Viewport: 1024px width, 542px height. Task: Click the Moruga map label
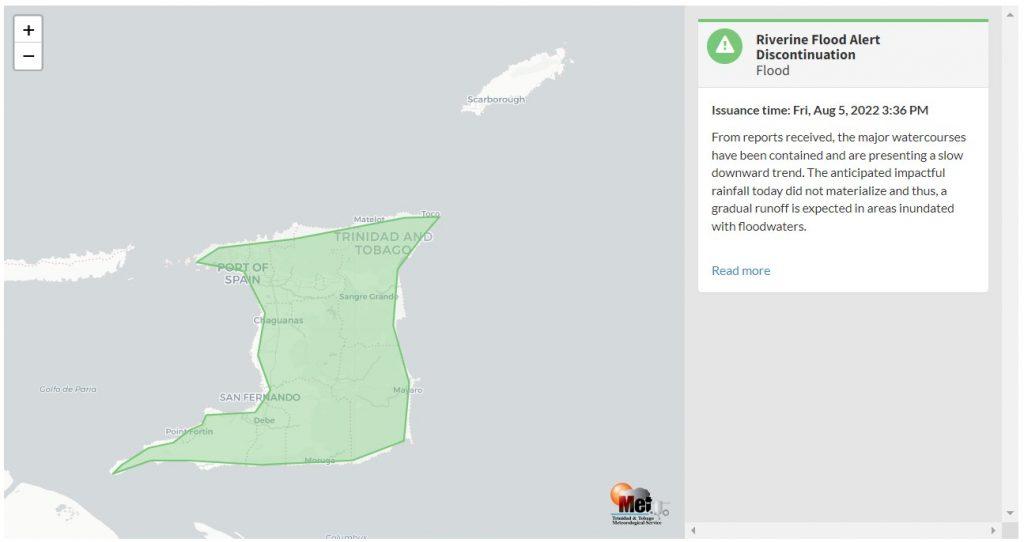(320, 460)
